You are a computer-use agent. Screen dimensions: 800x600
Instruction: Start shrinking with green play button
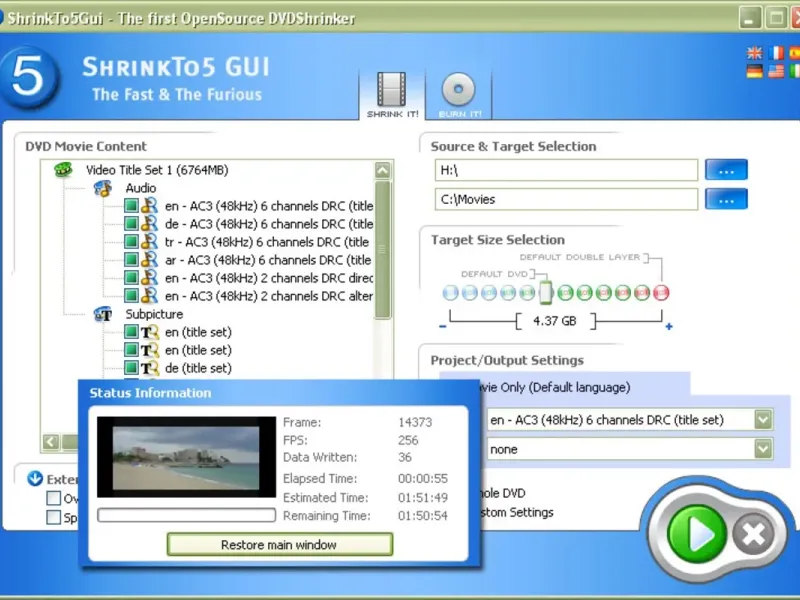coord(696,534)
